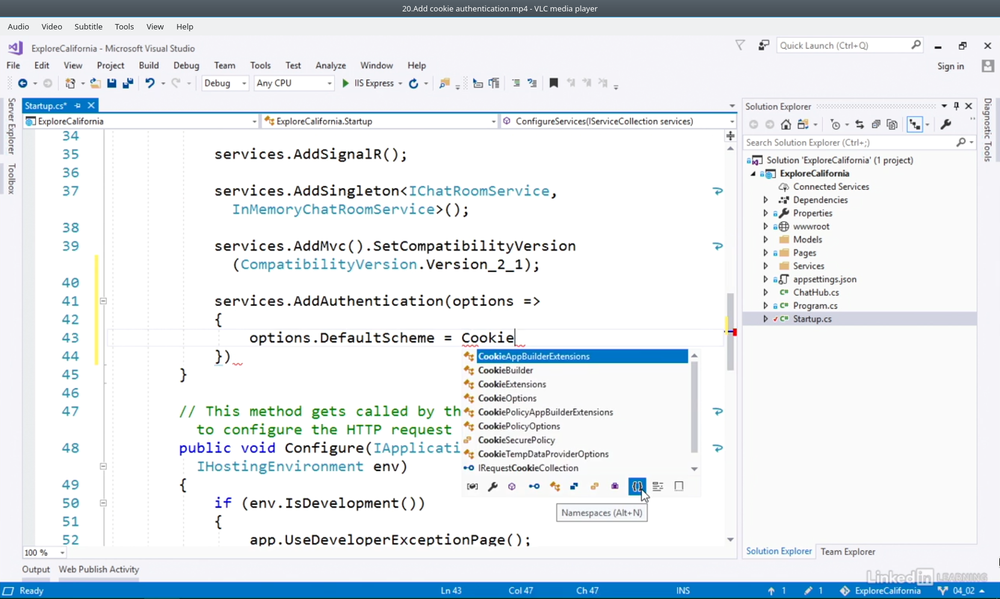The width and height of the screenshot is (1000, 599).
Task: Open the ConfigureServices member dropdown
Action: click(x=619, y=121)
